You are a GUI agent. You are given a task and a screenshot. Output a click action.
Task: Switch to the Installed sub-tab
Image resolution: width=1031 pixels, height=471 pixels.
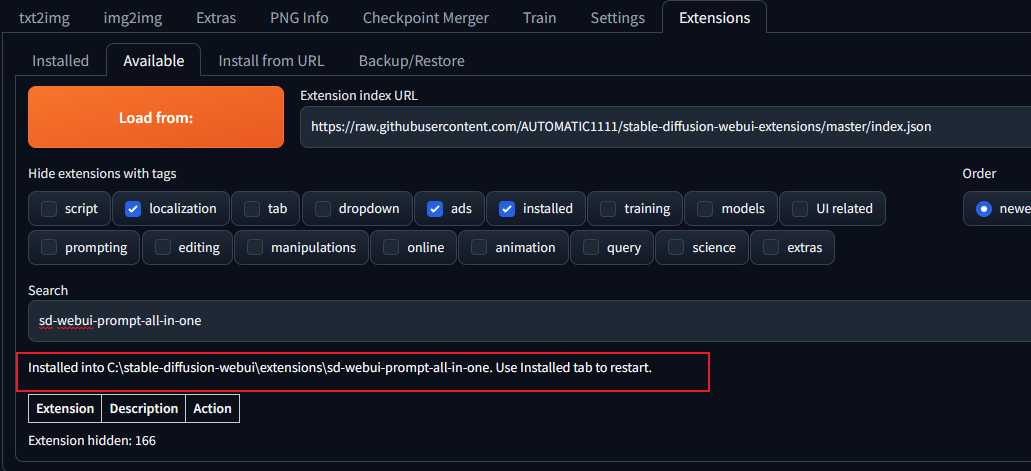point(60,61)
